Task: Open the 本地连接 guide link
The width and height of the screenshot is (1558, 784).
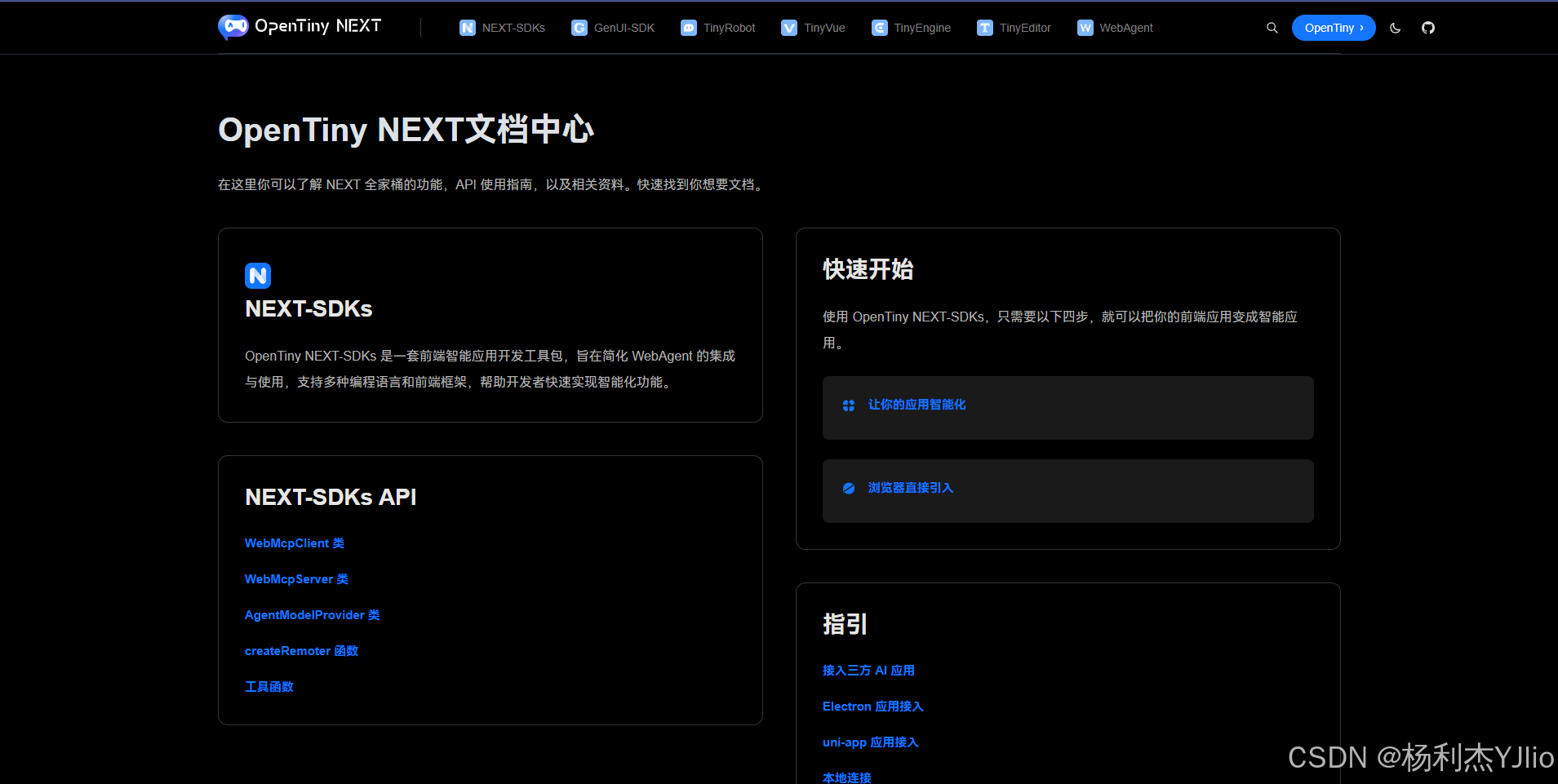Action: coord(847,777)
